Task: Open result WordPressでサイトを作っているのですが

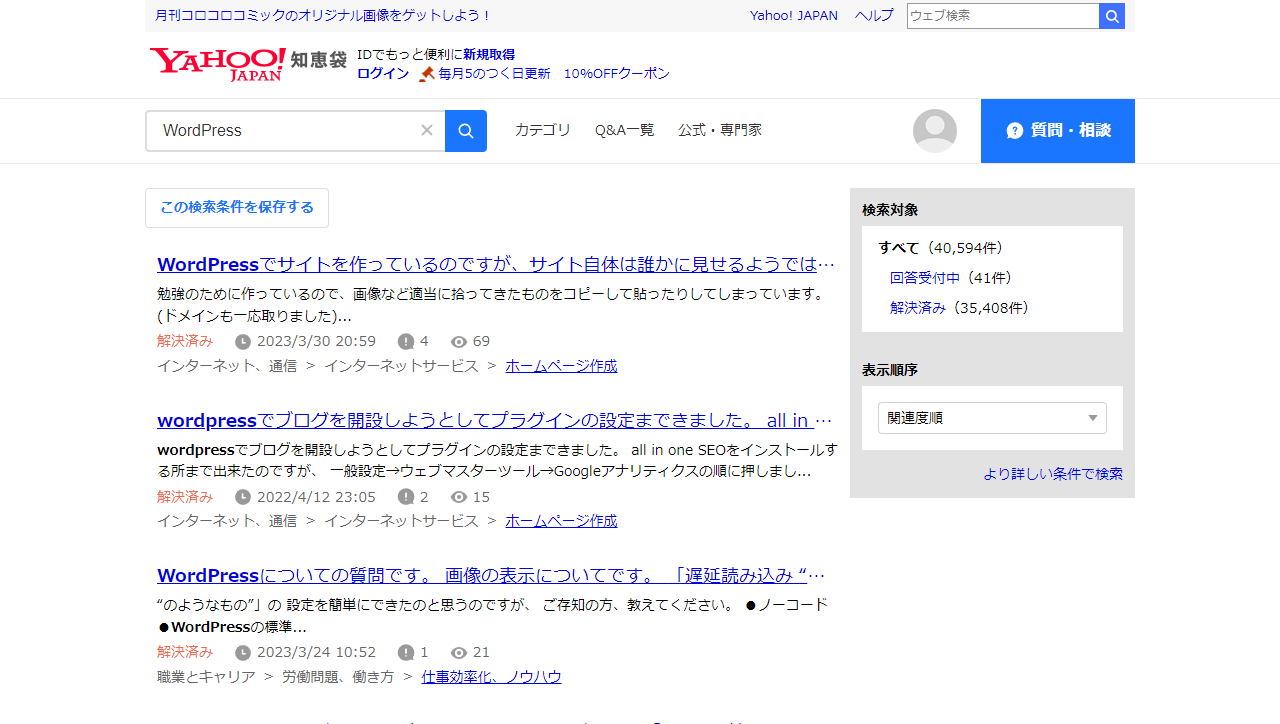Action: click(496, 265)
